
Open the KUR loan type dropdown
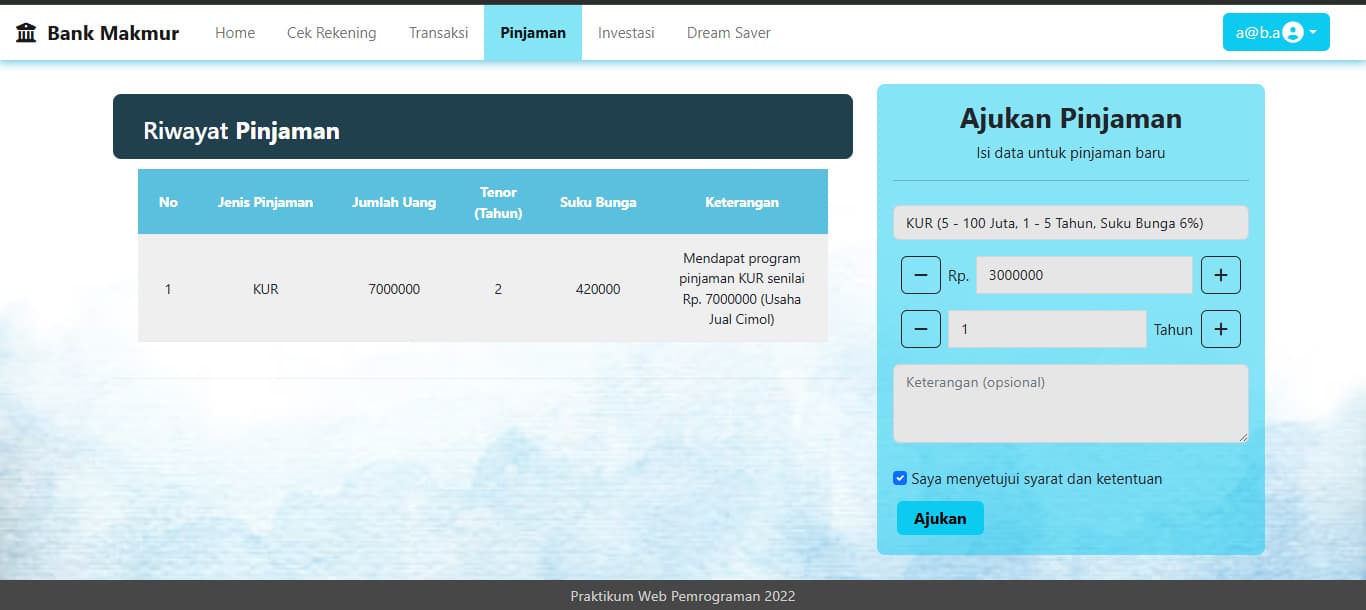1070,222
